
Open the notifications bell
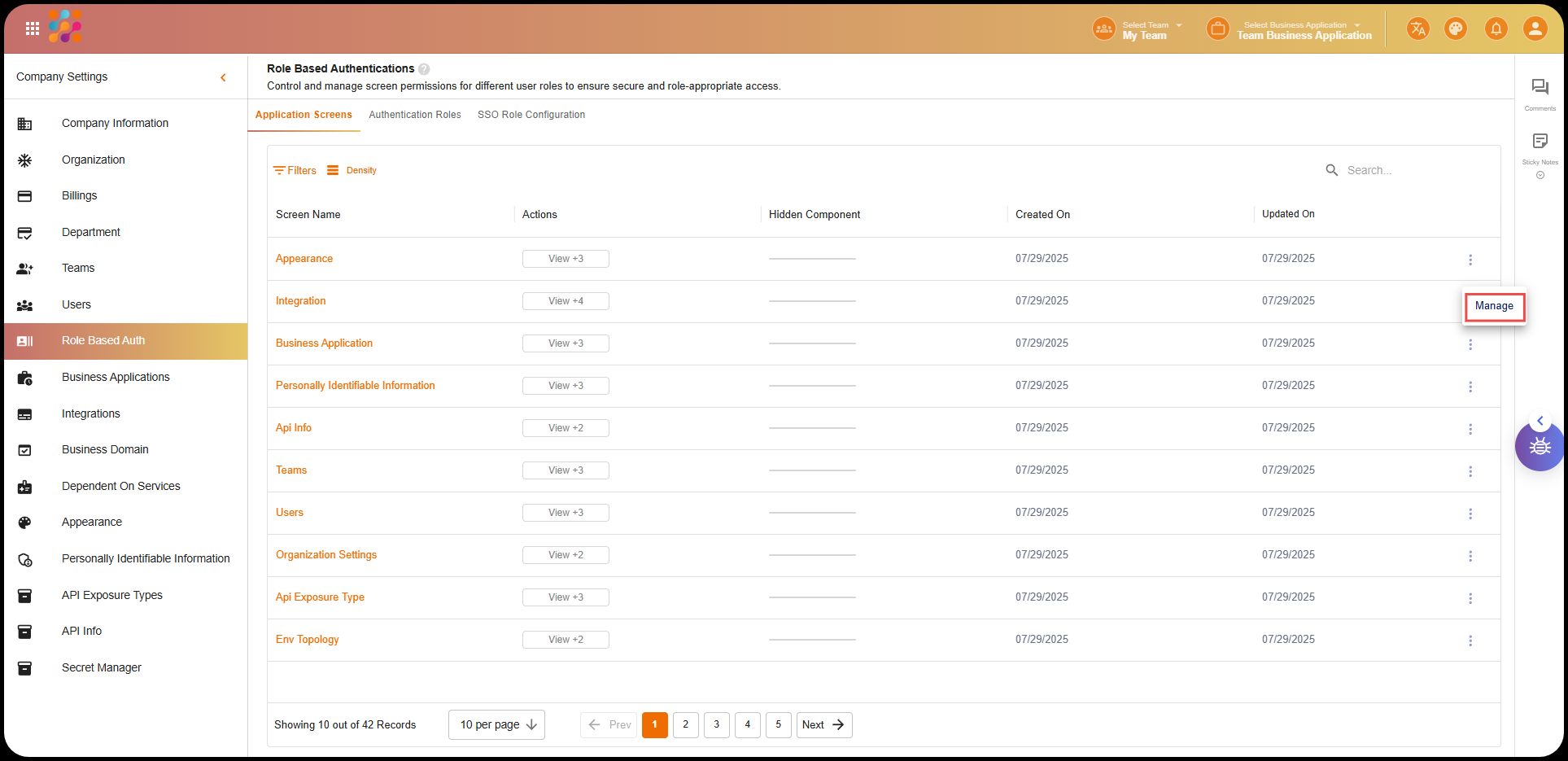[1496, 29]
